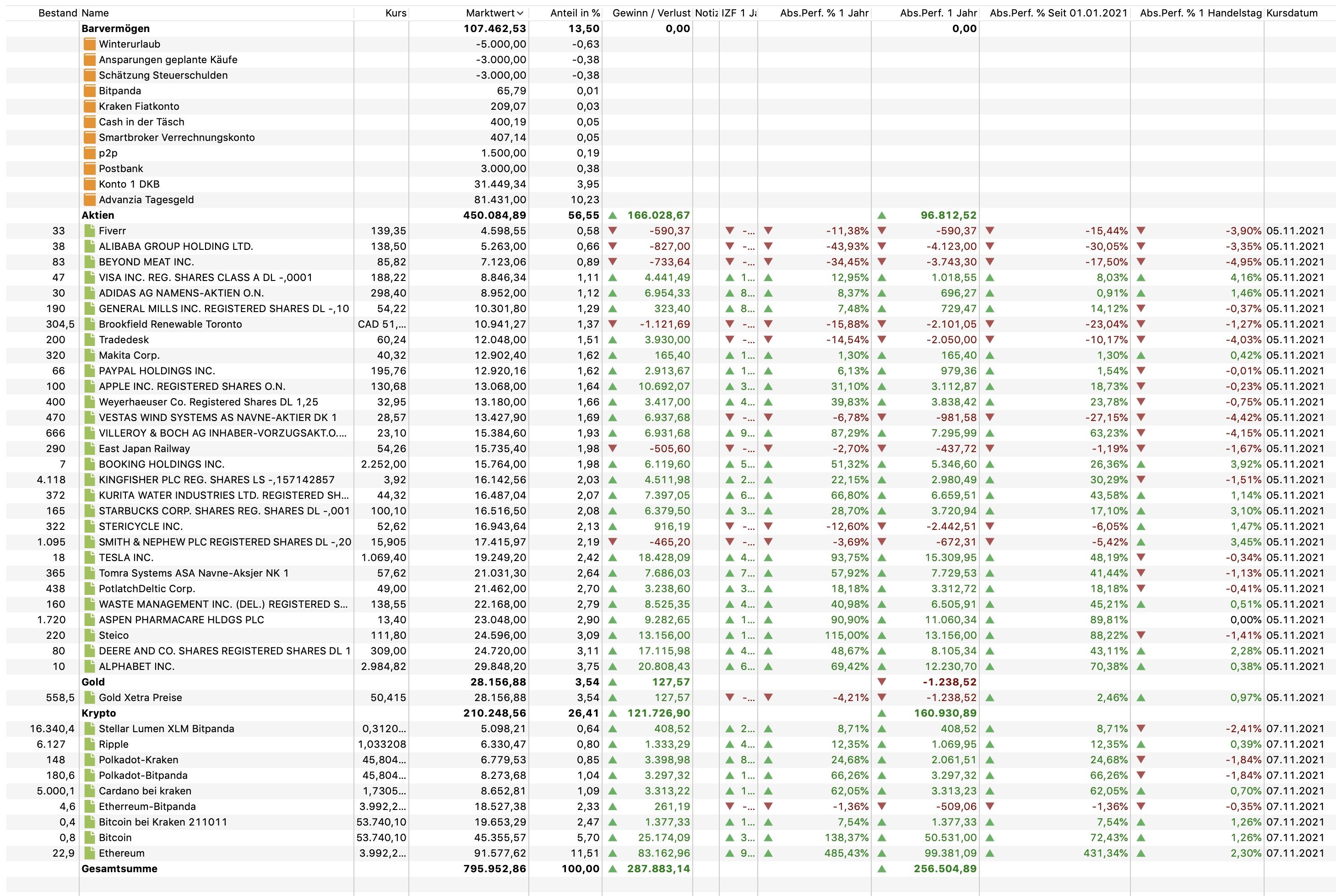The height and width of the screenshot is (896, 1336).
Task: Click the orange account icon beside Winterurlaub
Action: click(89, 44)
